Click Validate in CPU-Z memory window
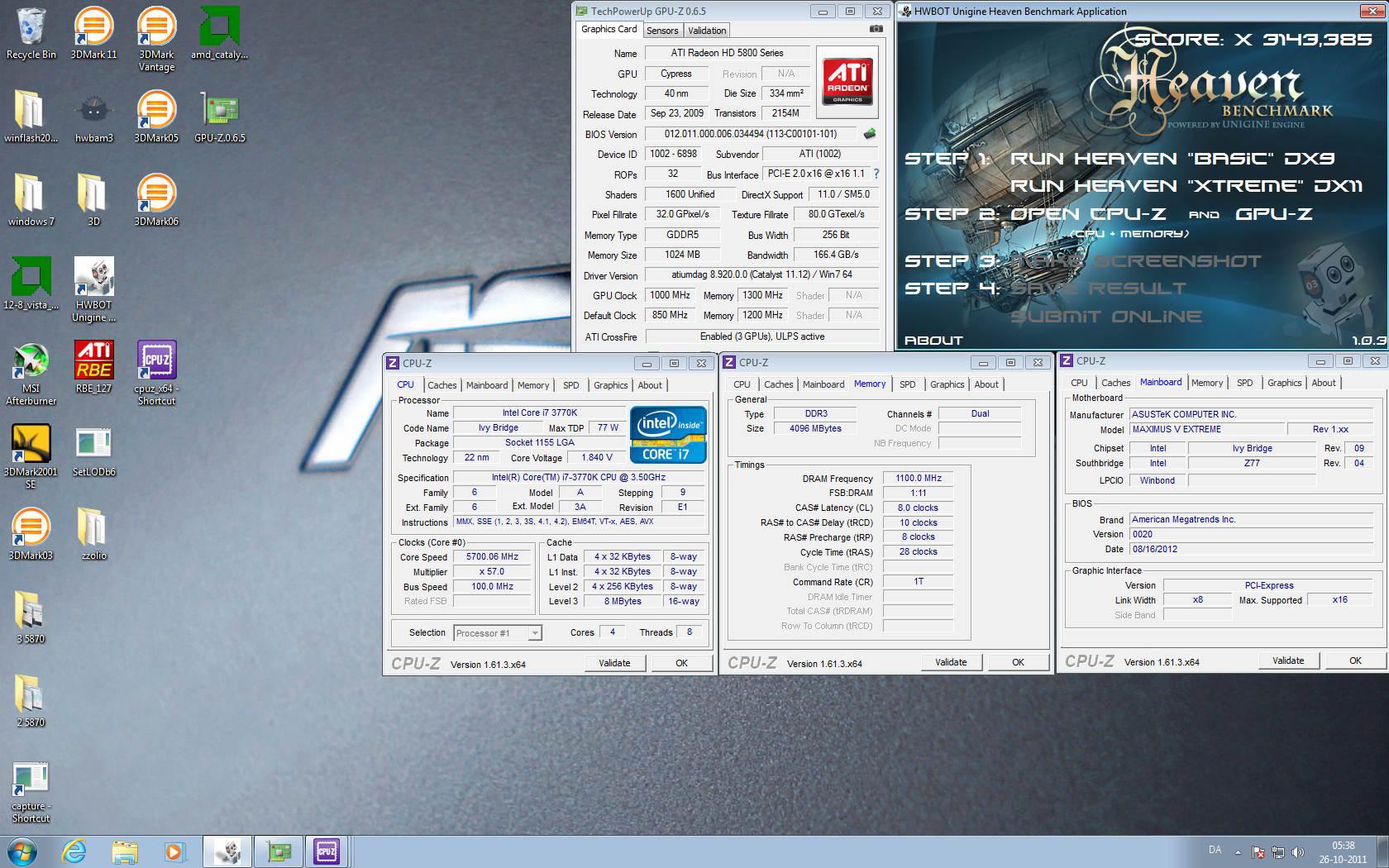Viewport: 1389px width, 868px height. 951,662
